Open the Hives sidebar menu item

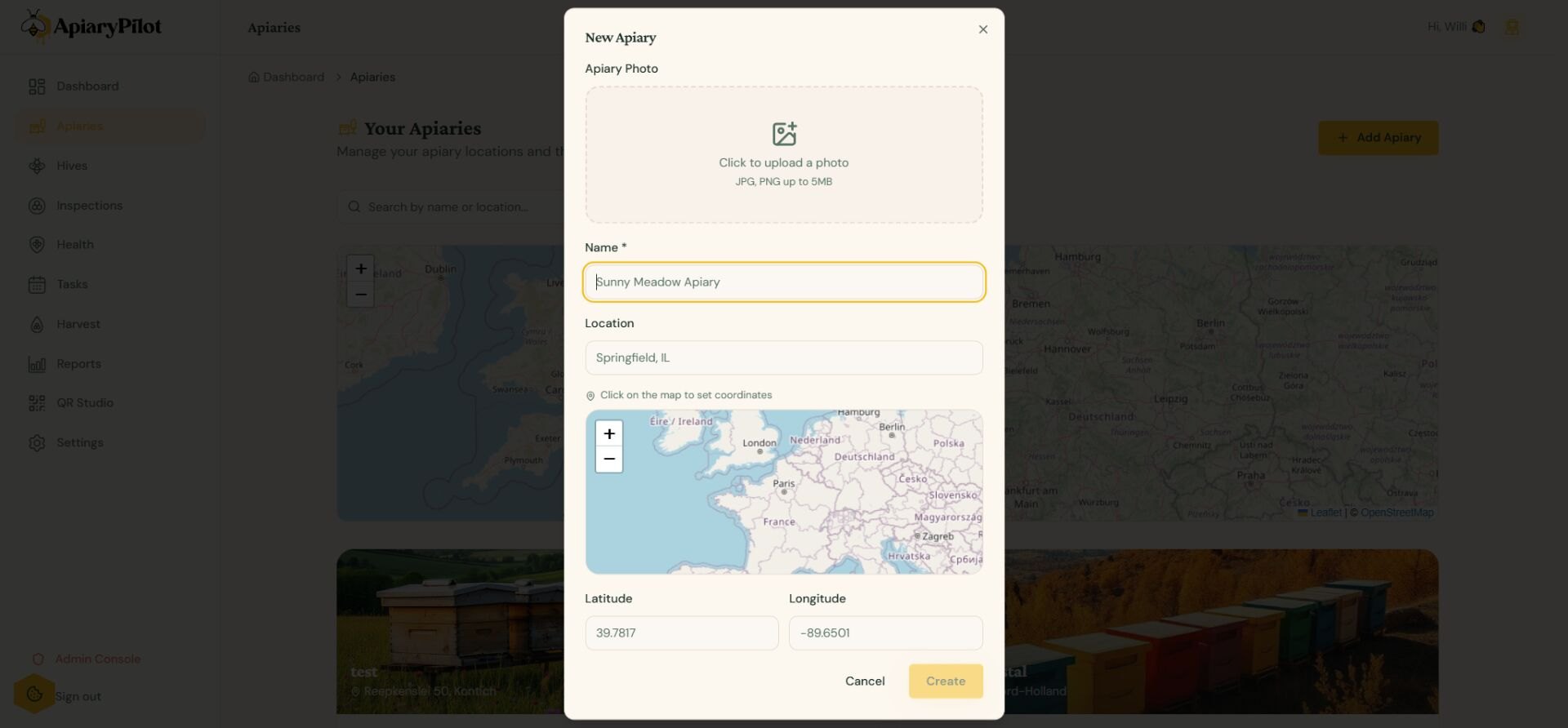(109, 166)
